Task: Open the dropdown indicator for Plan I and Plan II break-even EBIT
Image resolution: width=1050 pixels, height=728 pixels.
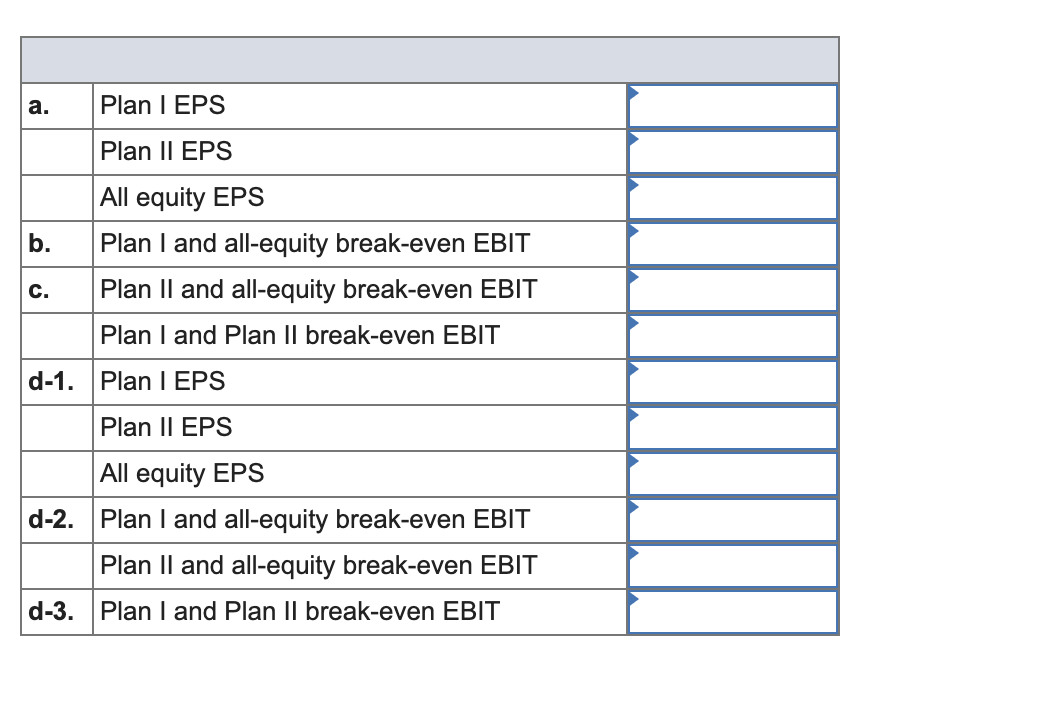Action: pyautogui.click(x=632, y=322)
